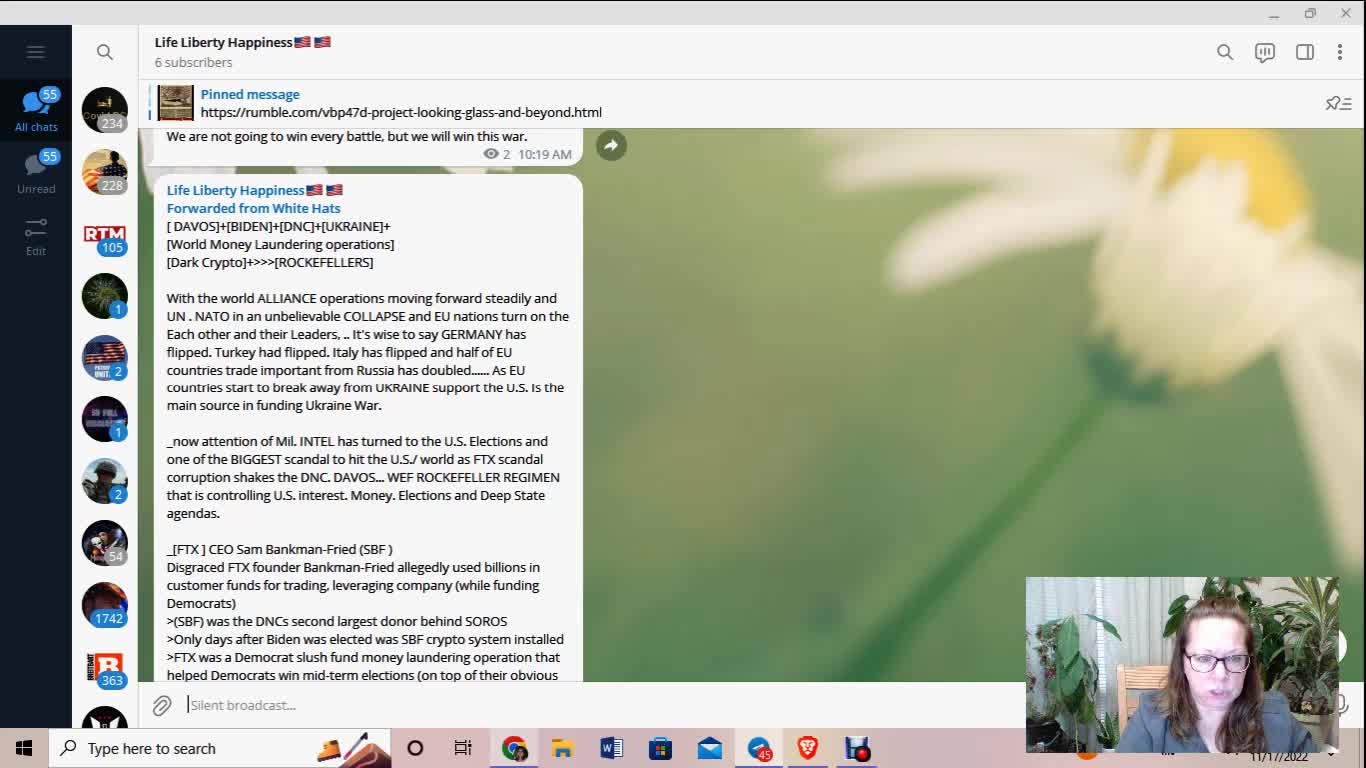Open the three-dot channel options menu

coord(1340,52)
